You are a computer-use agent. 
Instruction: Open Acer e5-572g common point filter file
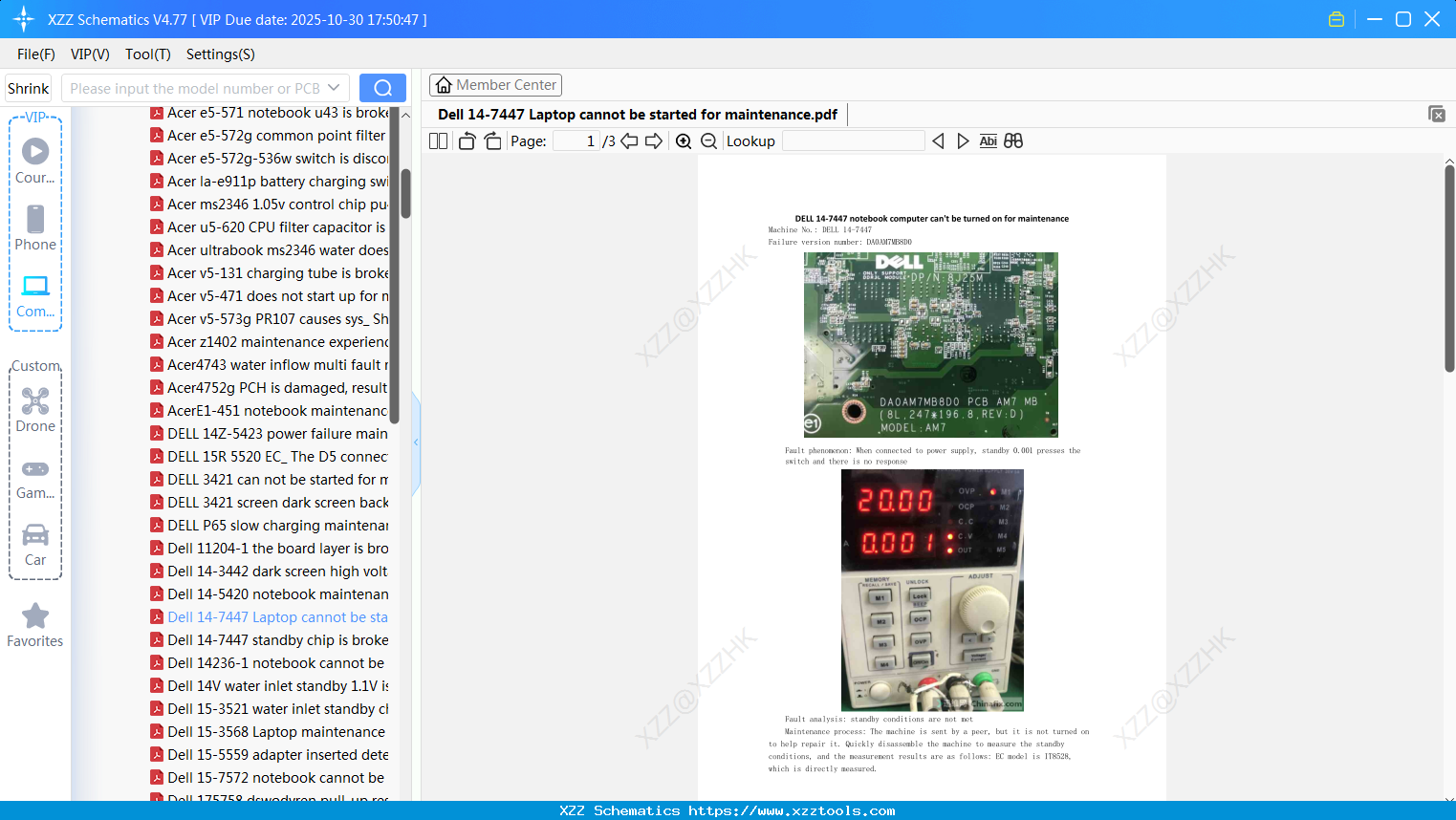coord(269,136)
